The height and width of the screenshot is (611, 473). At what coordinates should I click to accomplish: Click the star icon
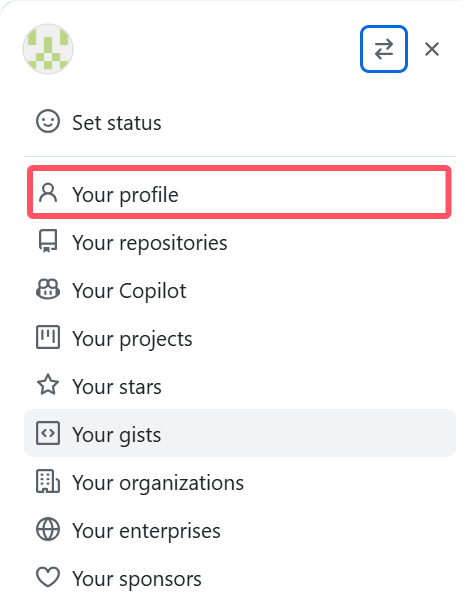click(48, 385)
